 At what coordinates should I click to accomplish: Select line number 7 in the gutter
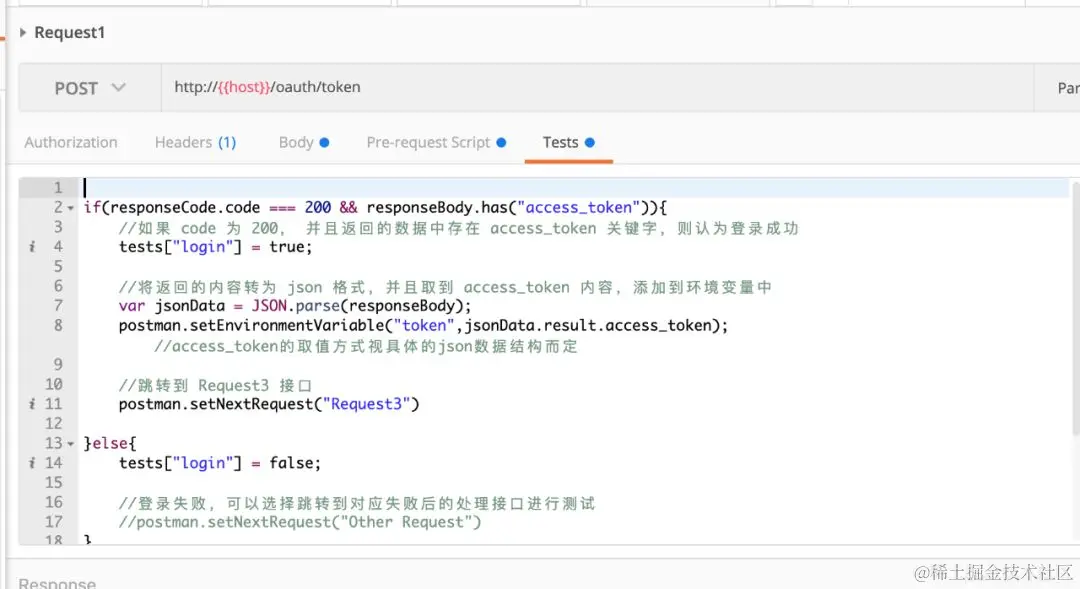tap(57, 305)
